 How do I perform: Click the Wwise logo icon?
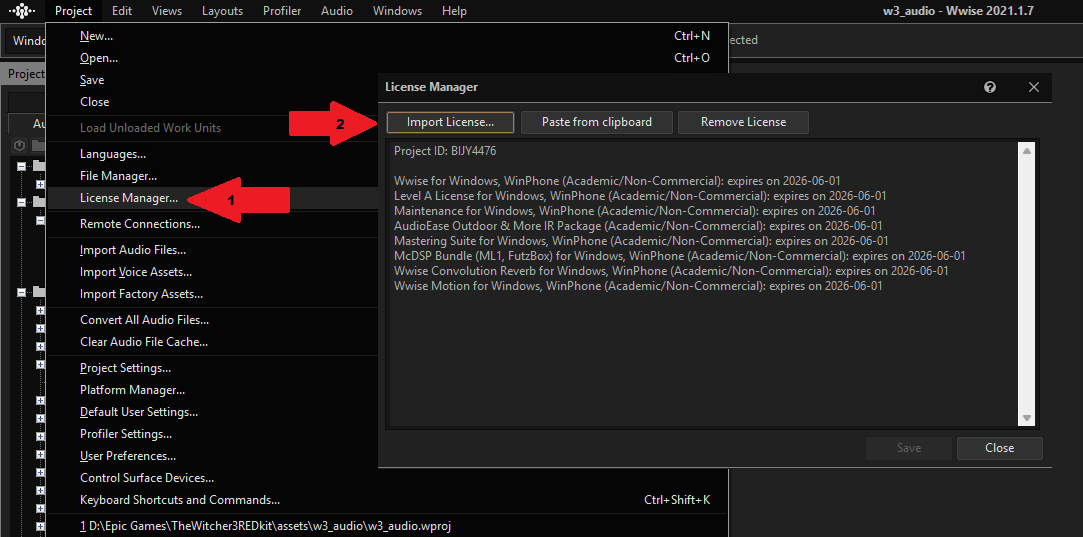coord(21,11)
